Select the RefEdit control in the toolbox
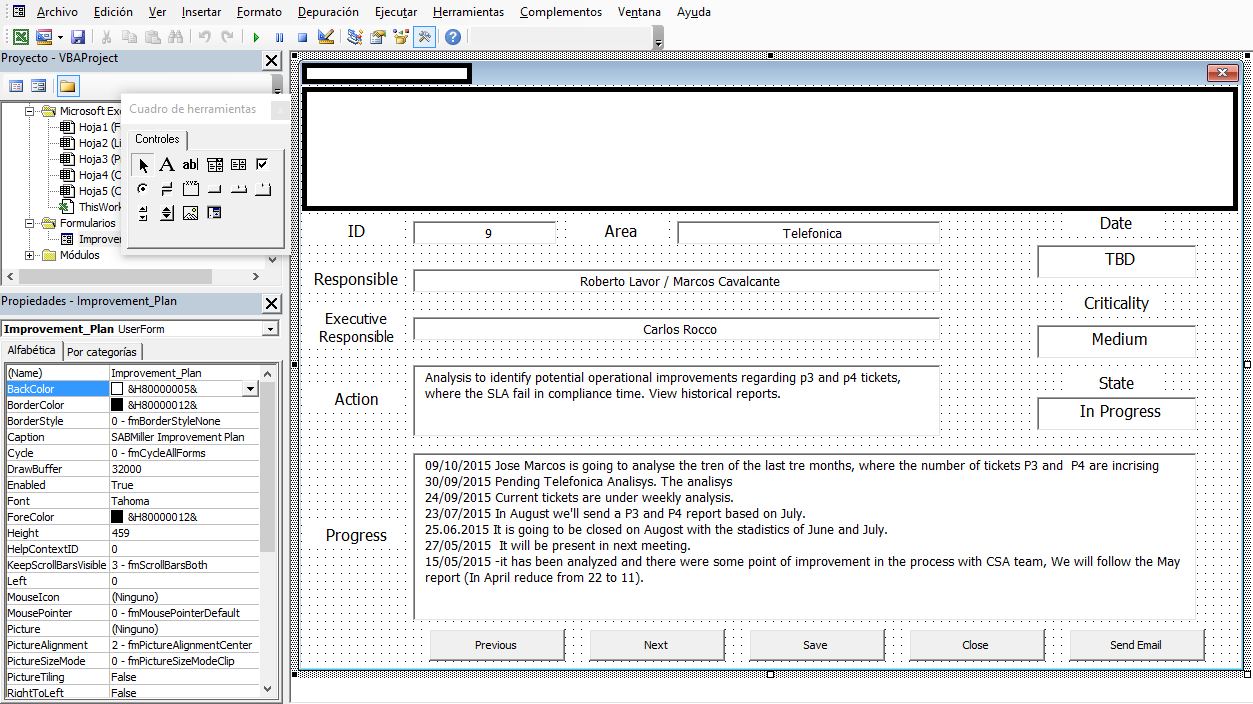This screenshot has width=1253, height=704. (214, 212)
